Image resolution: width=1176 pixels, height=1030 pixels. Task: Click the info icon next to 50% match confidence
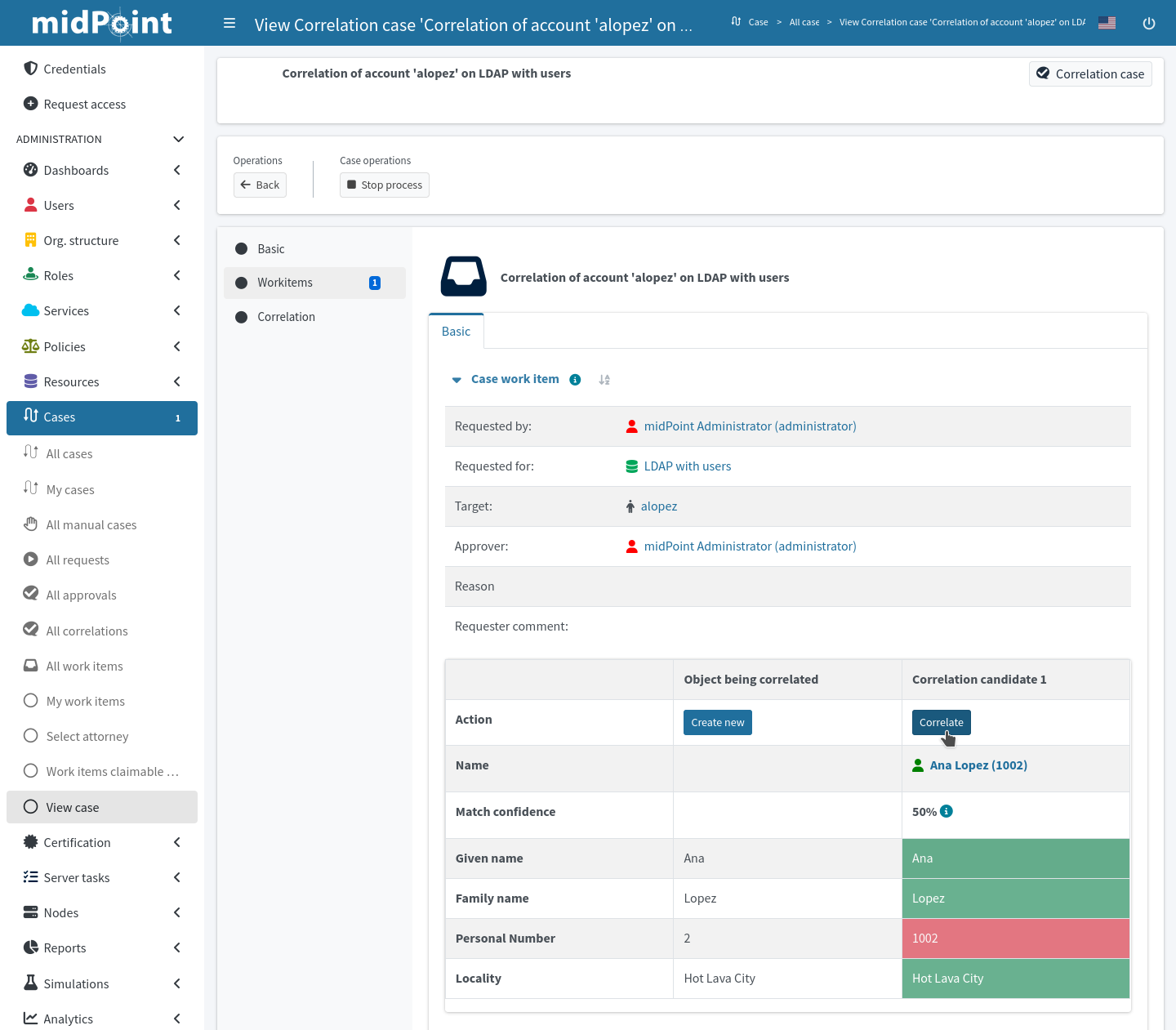(947, 811)
